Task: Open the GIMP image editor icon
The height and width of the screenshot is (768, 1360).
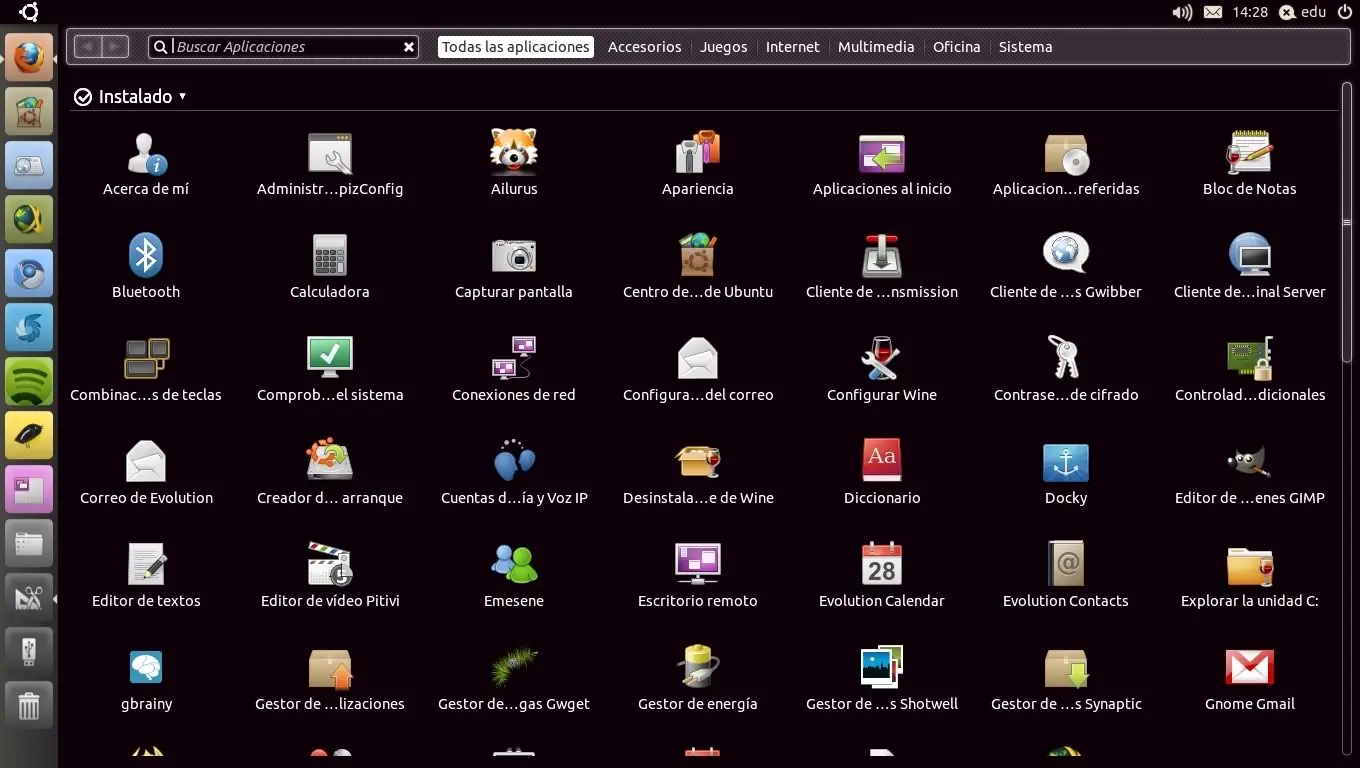Action: [1250, 461]
